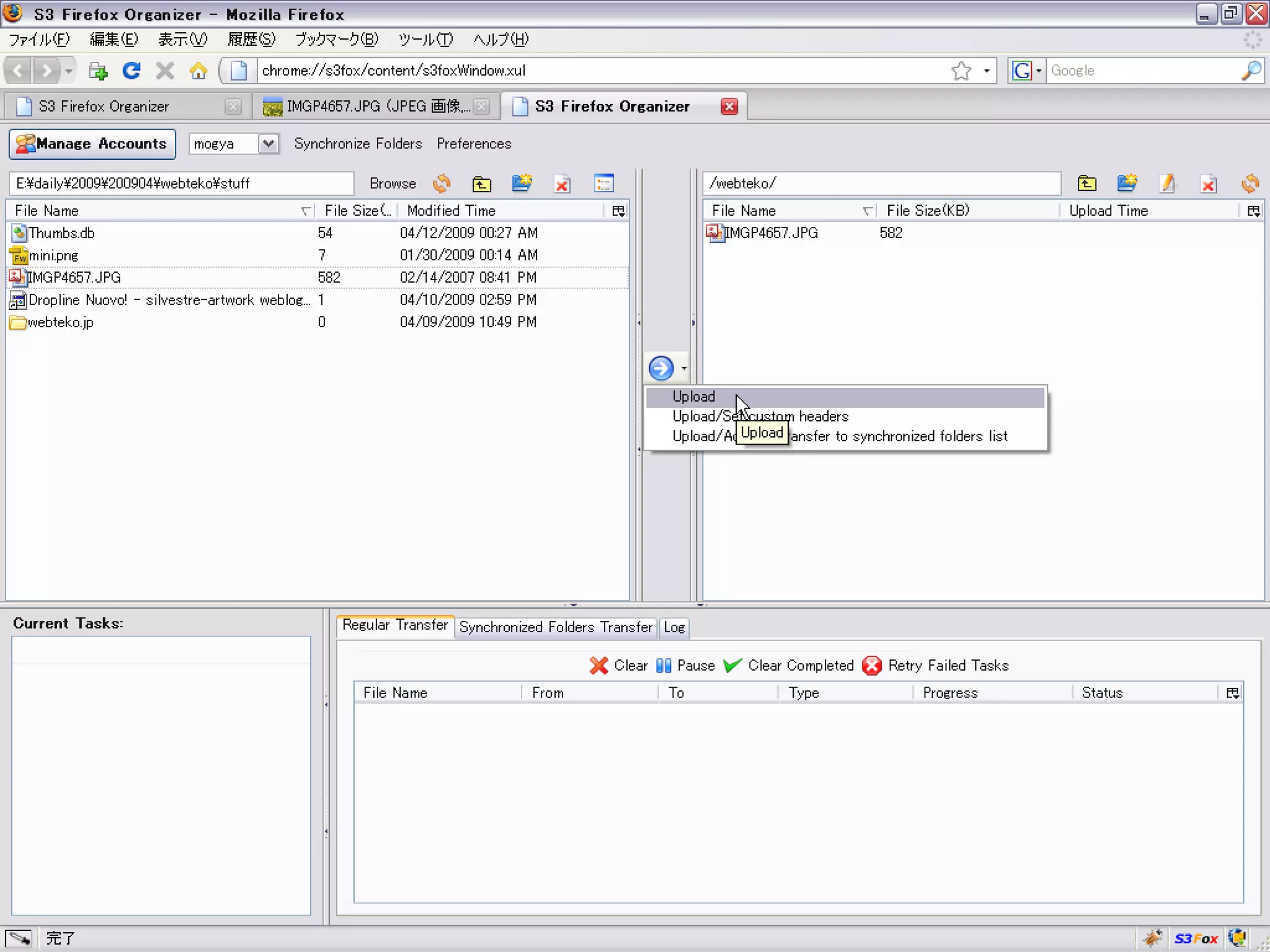
Task: Create new remote folder icon
Action: [x=1127, y=183]
